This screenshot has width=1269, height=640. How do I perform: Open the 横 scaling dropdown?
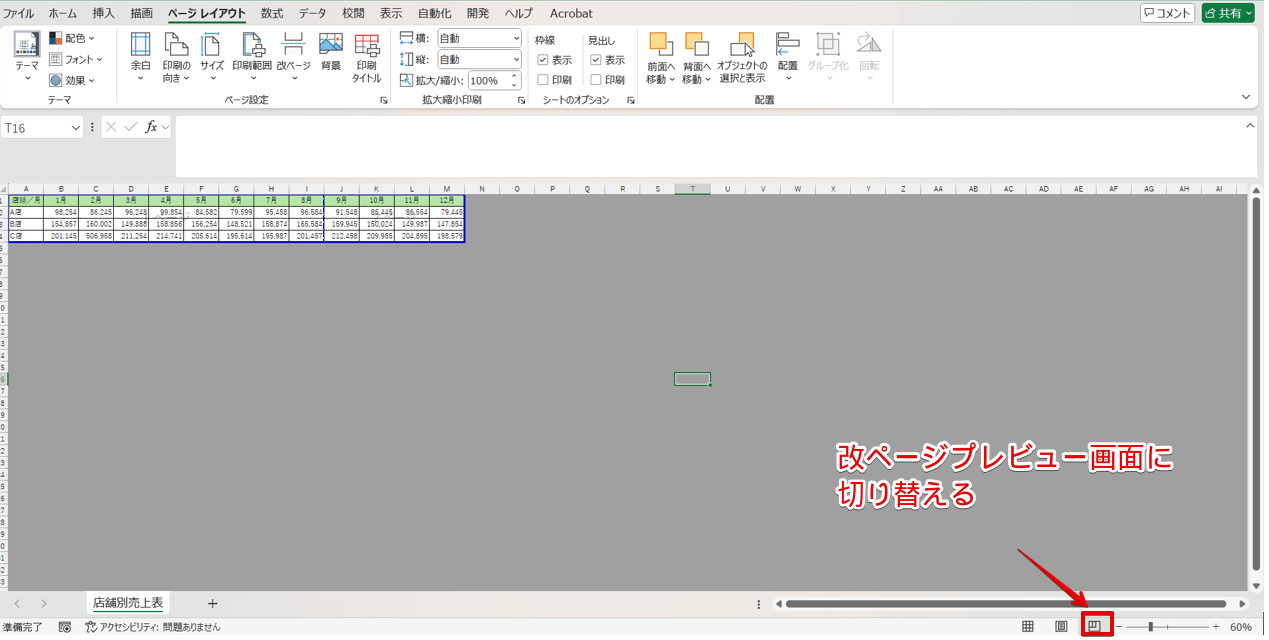point(518,37)
